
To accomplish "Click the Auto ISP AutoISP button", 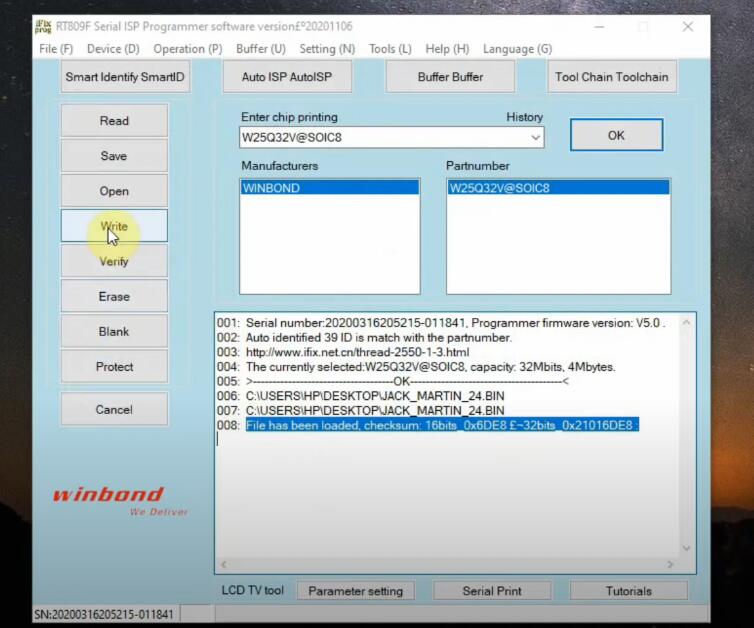I will coord(287,77).
